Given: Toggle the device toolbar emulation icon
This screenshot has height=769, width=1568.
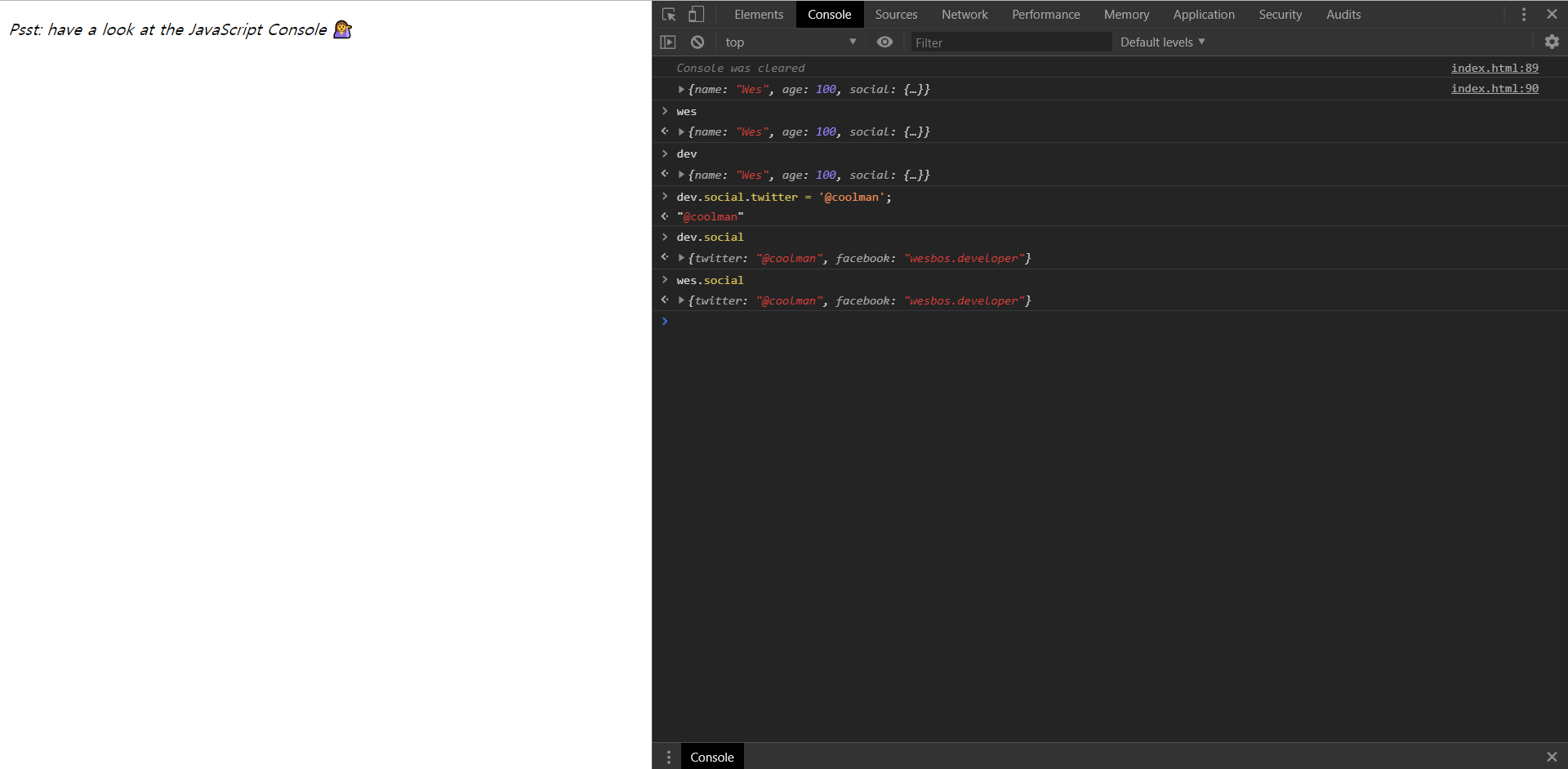Looking at the screenshot, I should click(x=696, y=14).
